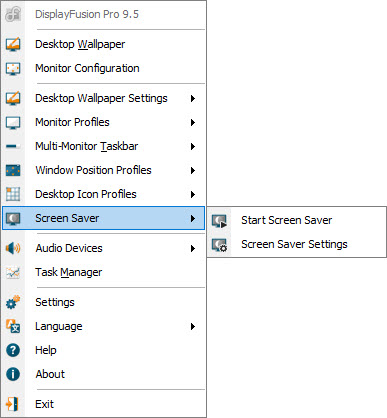Image resolution: width=387 pixels, height=418 pixels.
Task: Click the Screen Saver moon icon
Action: coord(13,219)
